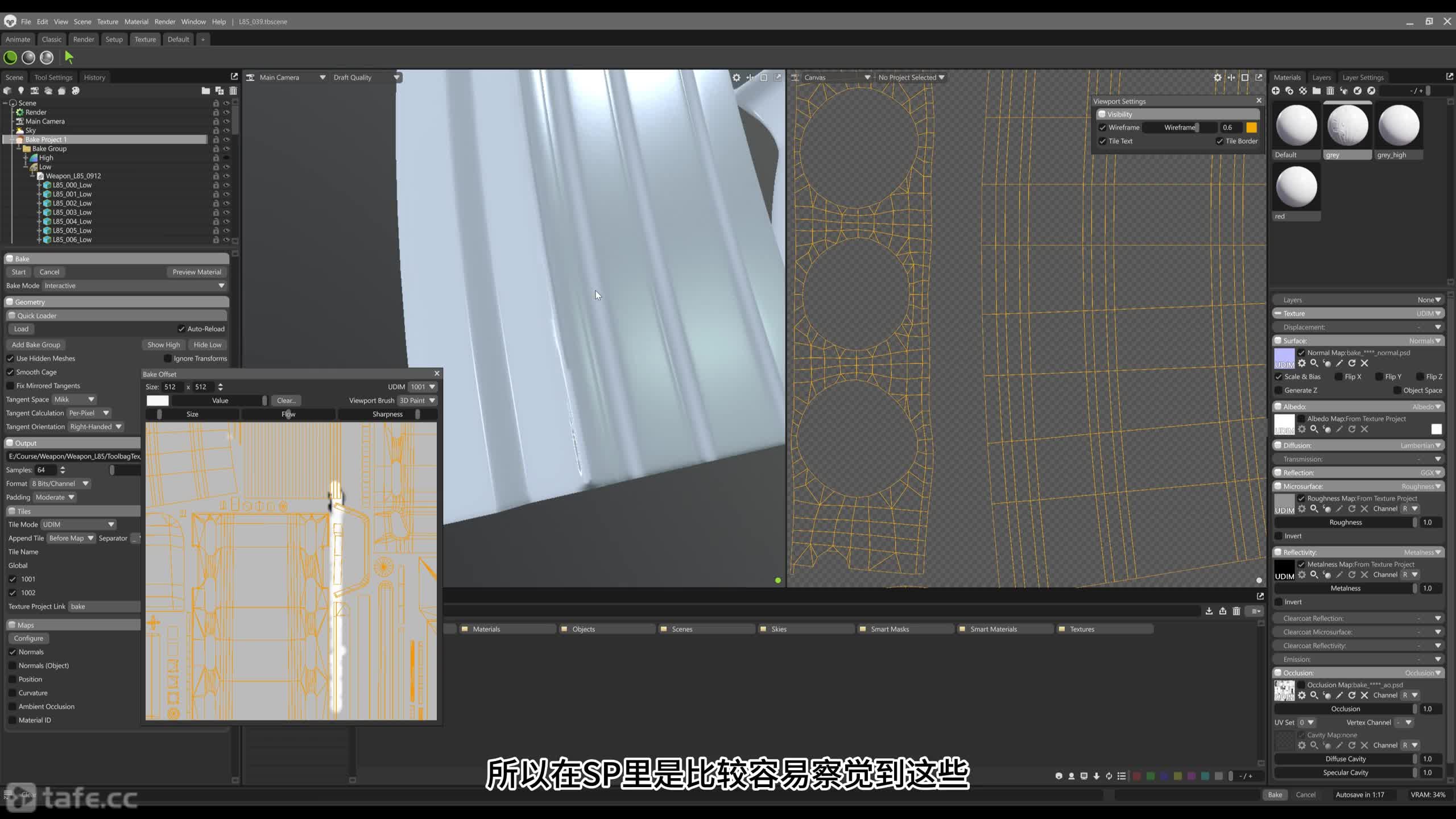1456x819 pixels.
Task: Click the delete trash icon in Scene toolbar
Action: tap(233, 90)
